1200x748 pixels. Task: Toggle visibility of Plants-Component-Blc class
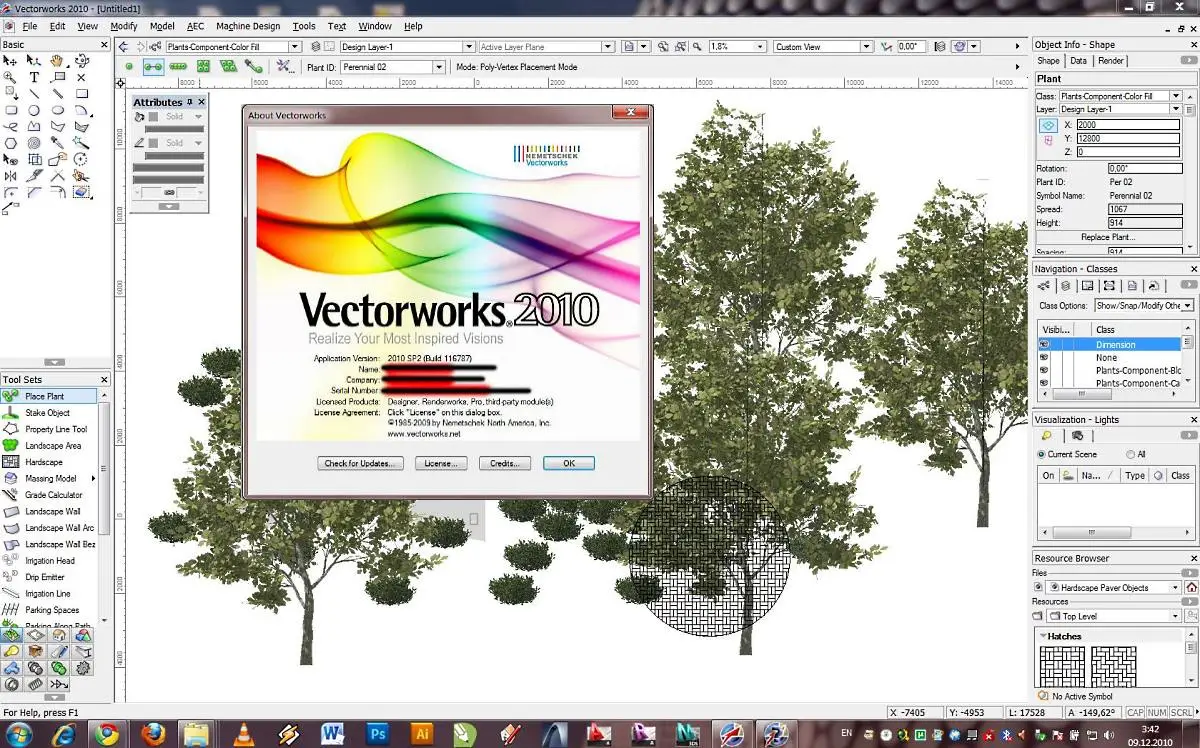[1044, 370]
